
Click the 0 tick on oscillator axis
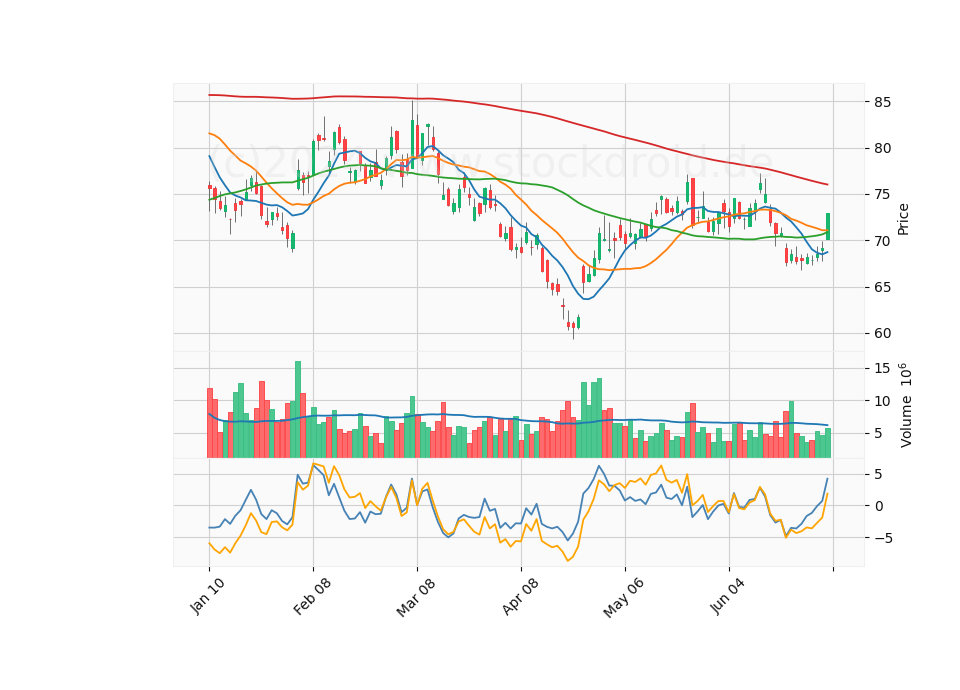click(879, 506)
